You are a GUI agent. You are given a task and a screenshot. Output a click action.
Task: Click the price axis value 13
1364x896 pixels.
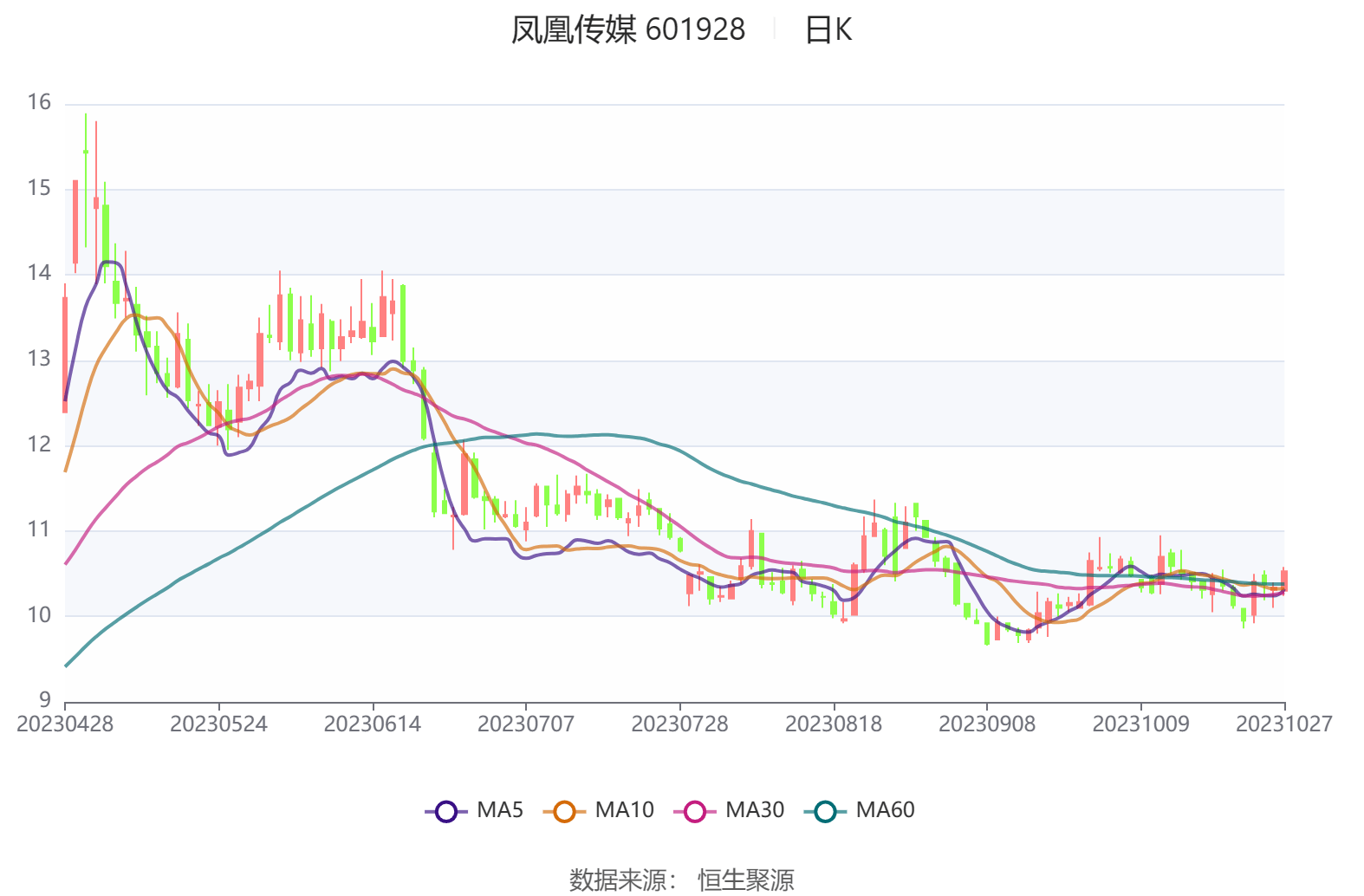40,359
